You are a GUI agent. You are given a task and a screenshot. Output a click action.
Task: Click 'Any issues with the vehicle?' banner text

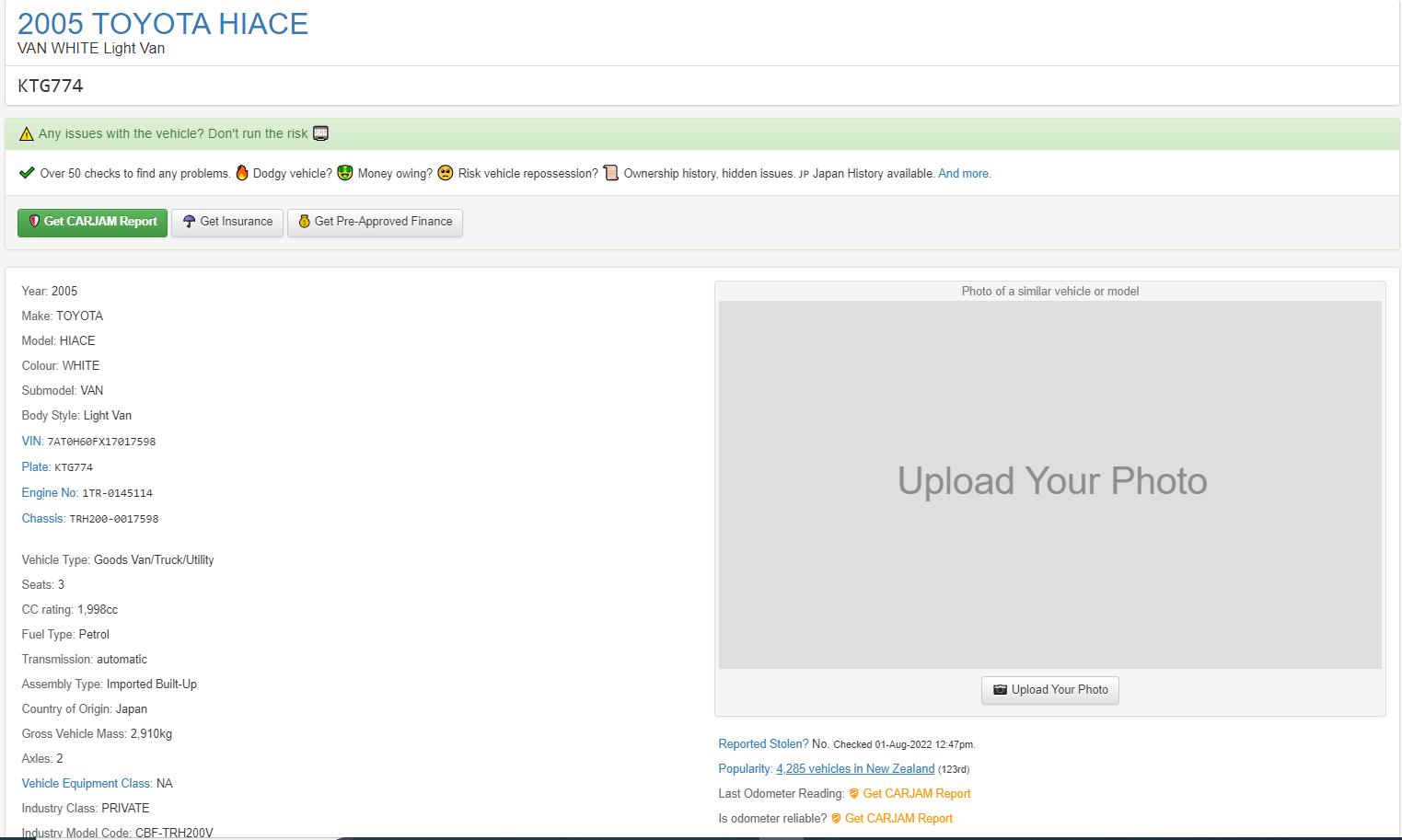pyautogui.click(x=173, y=134)
